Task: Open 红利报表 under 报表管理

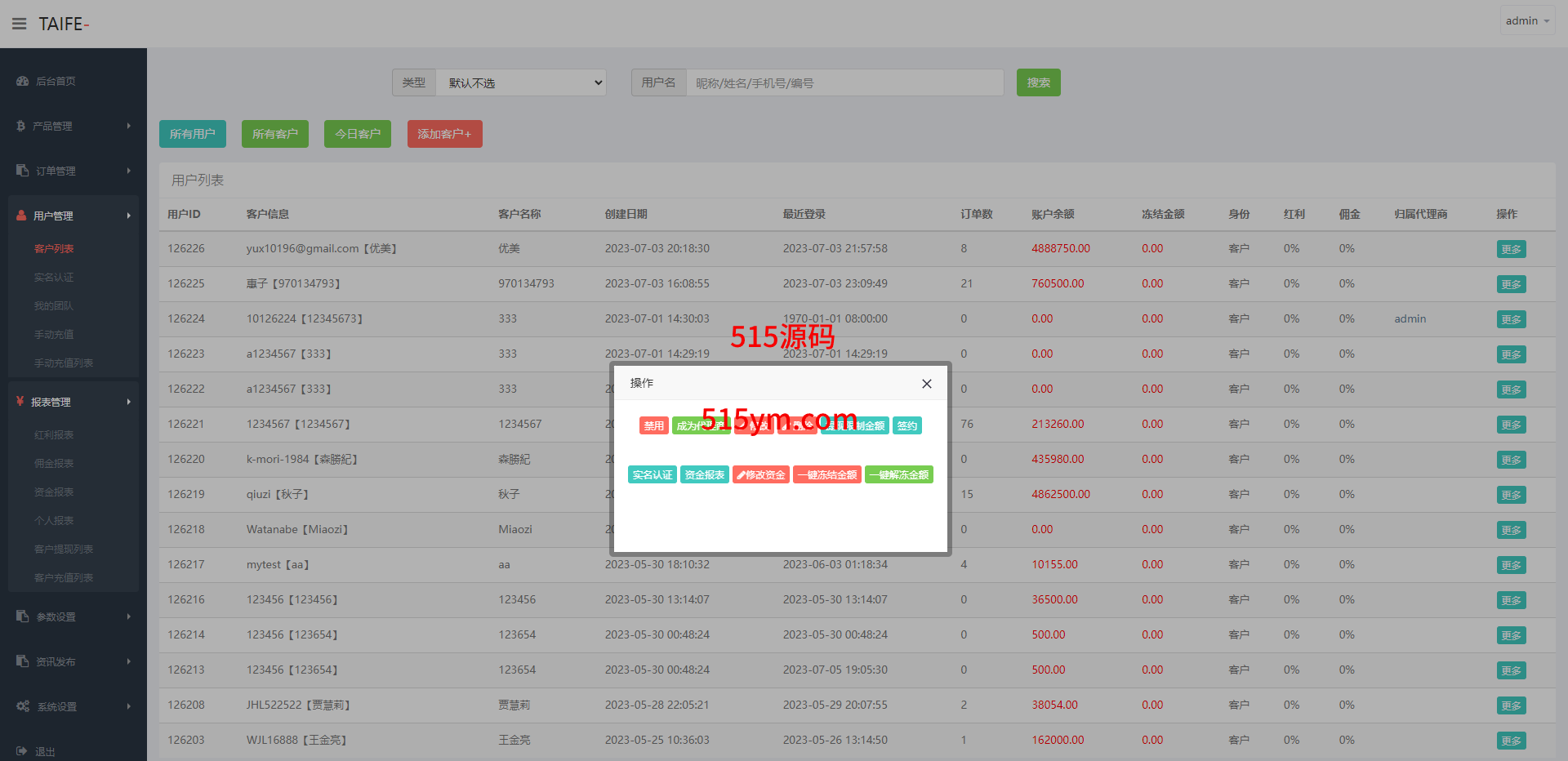Action: click(54, 435)
